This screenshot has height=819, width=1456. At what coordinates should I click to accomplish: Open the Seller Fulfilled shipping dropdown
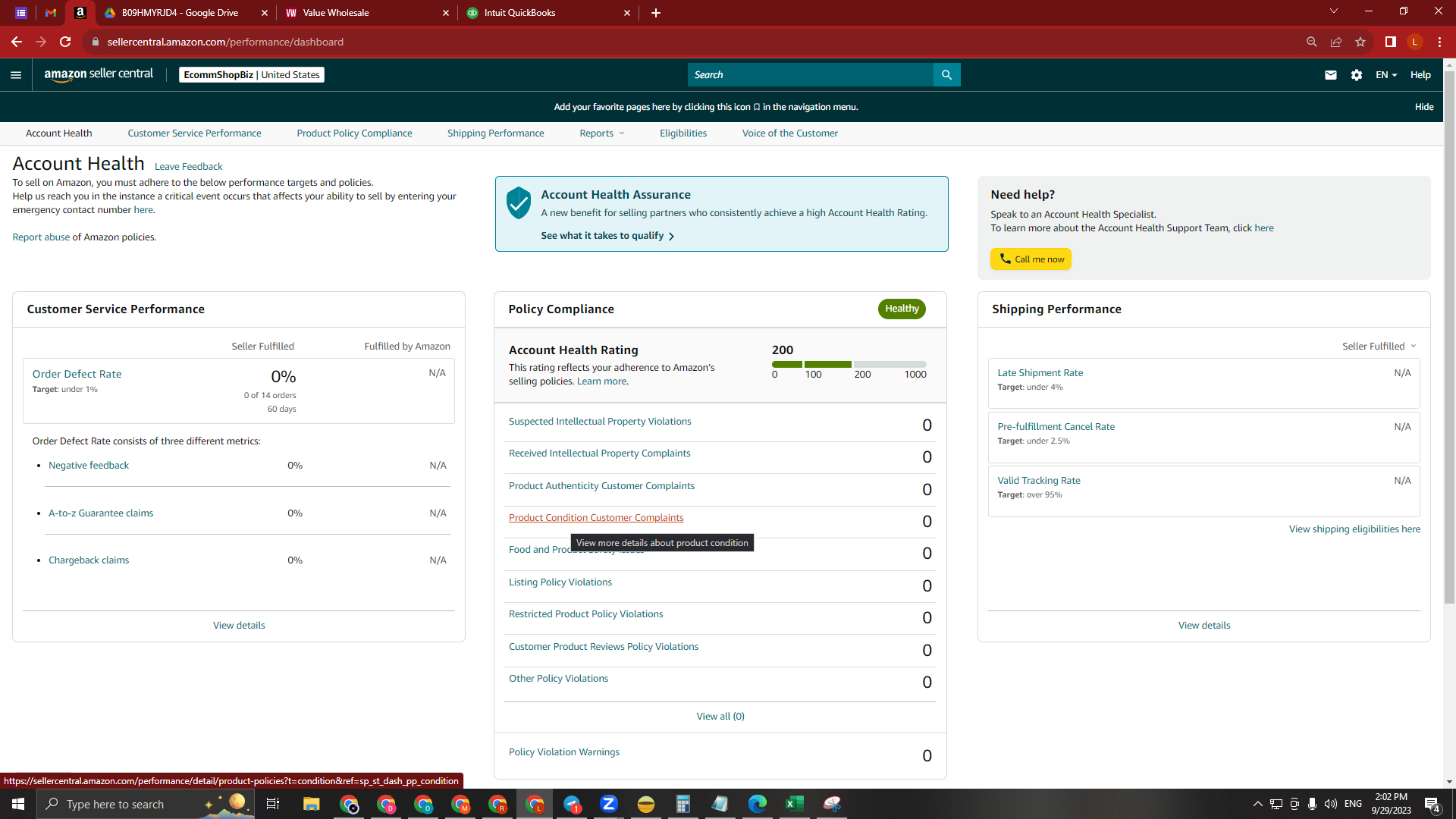coord(1379,347)
